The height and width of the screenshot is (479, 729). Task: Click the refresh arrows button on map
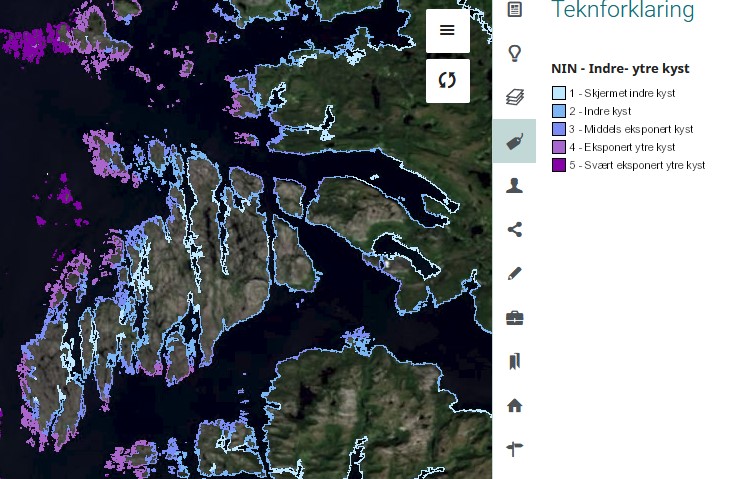(x=447, y=81)
